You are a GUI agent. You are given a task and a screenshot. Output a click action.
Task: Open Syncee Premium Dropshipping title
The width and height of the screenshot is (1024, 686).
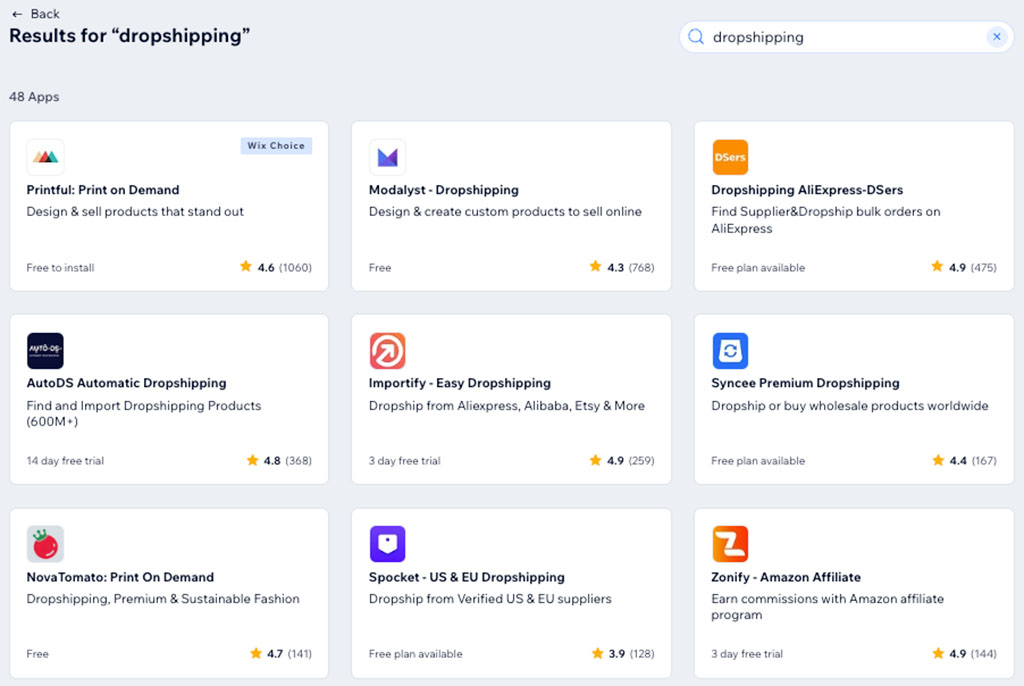tap(805, 383)
